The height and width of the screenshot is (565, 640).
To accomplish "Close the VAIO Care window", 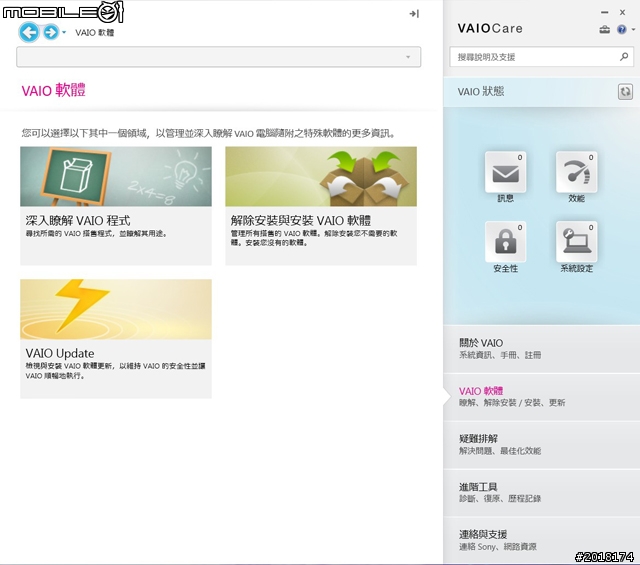I will coord(622,13).
